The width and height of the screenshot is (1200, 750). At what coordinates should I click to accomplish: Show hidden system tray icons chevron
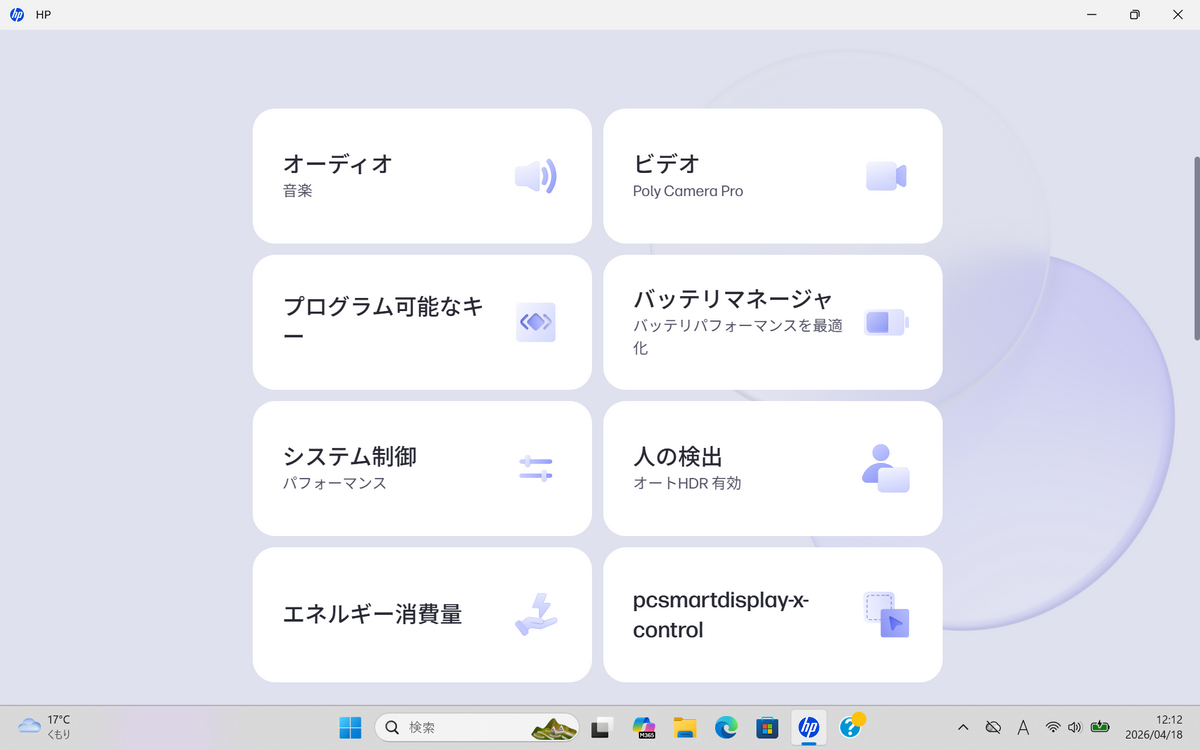click(x=963, y=727)
